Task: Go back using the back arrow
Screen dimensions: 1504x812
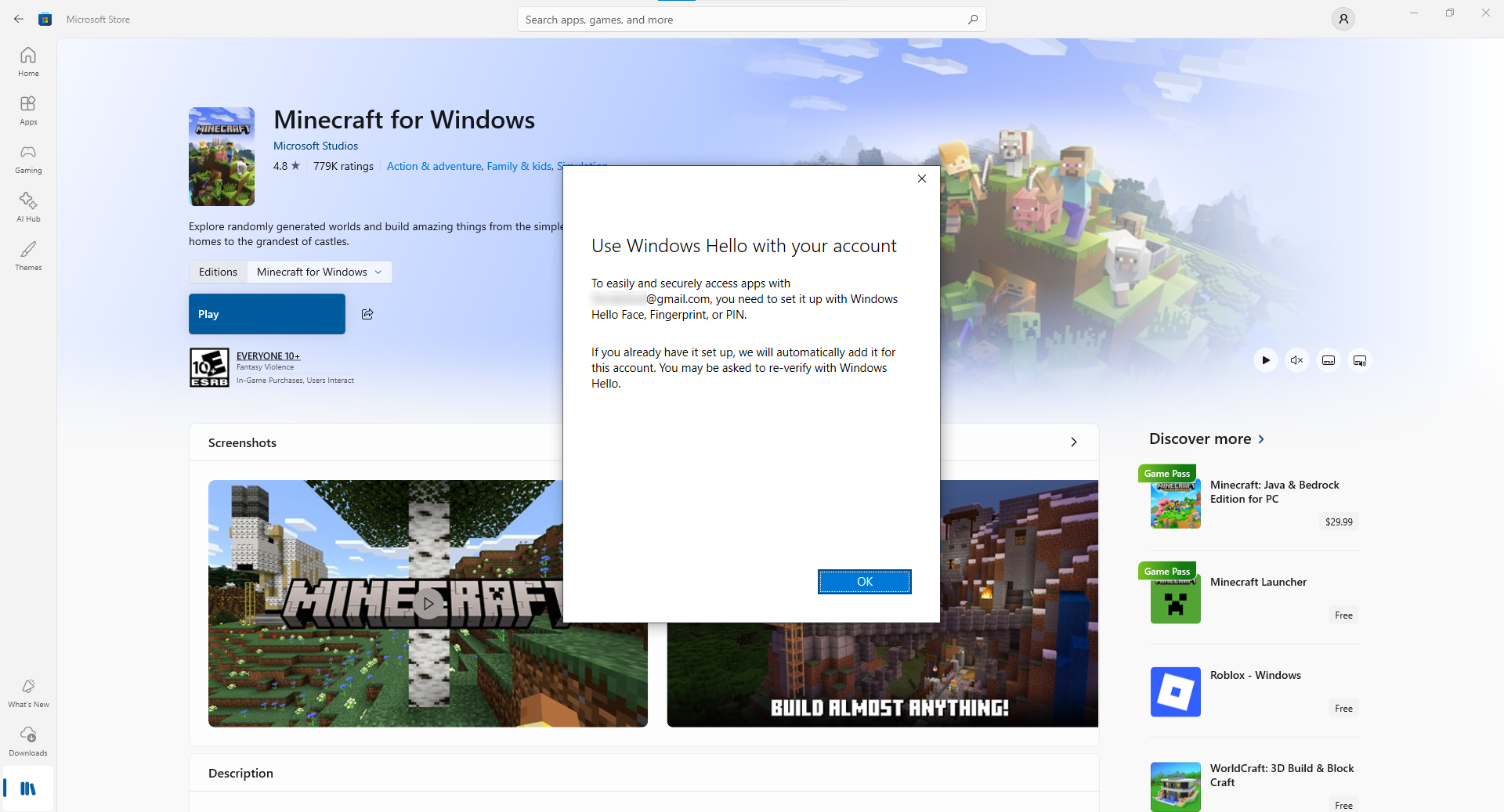Action: (x=19, y=19)
